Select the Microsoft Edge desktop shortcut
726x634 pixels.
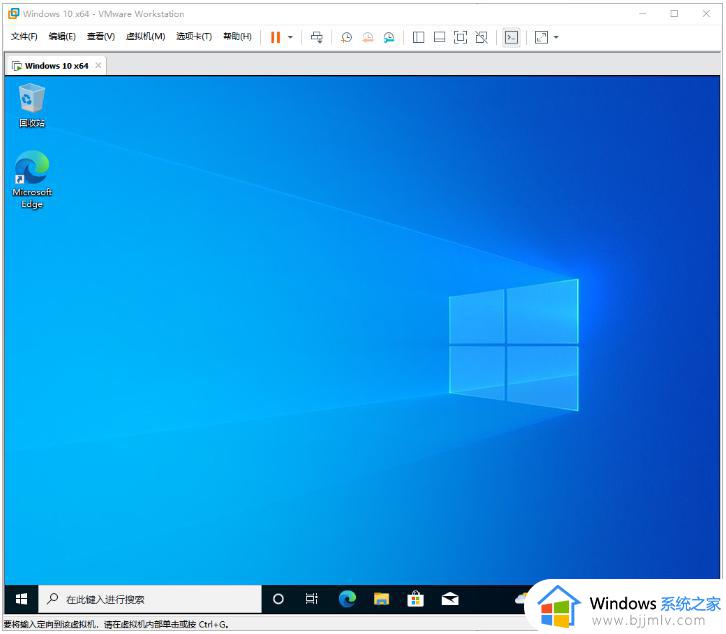(32, 180)
